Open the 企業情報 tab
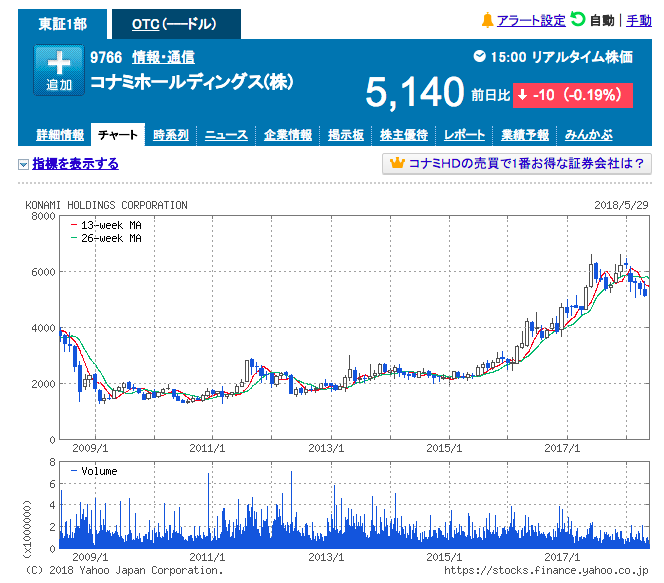Image resolution: width=664 pixels, height=583 pixels. [x=288, y=135]
